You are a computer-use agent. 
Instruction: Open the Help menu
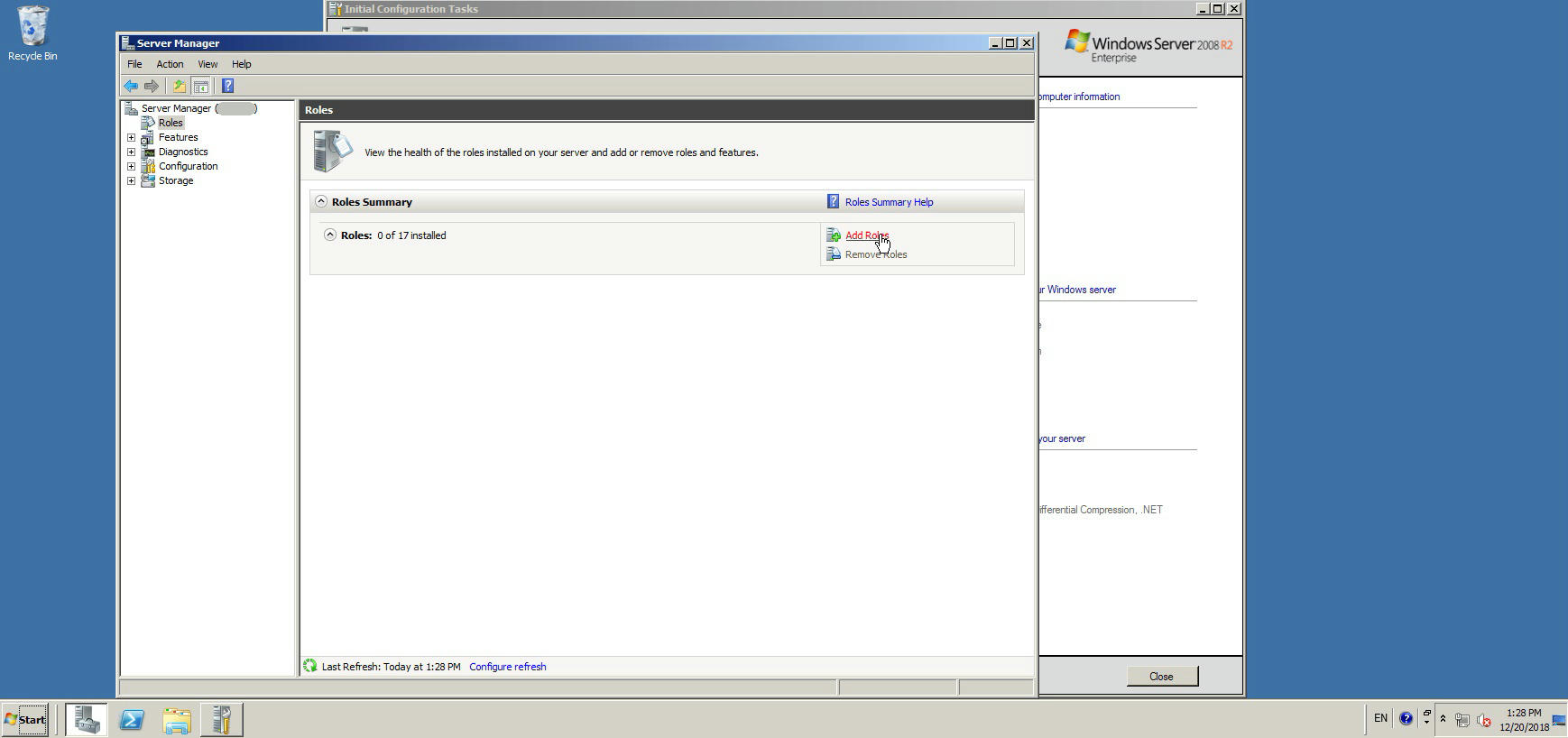[x=241, y=64]
